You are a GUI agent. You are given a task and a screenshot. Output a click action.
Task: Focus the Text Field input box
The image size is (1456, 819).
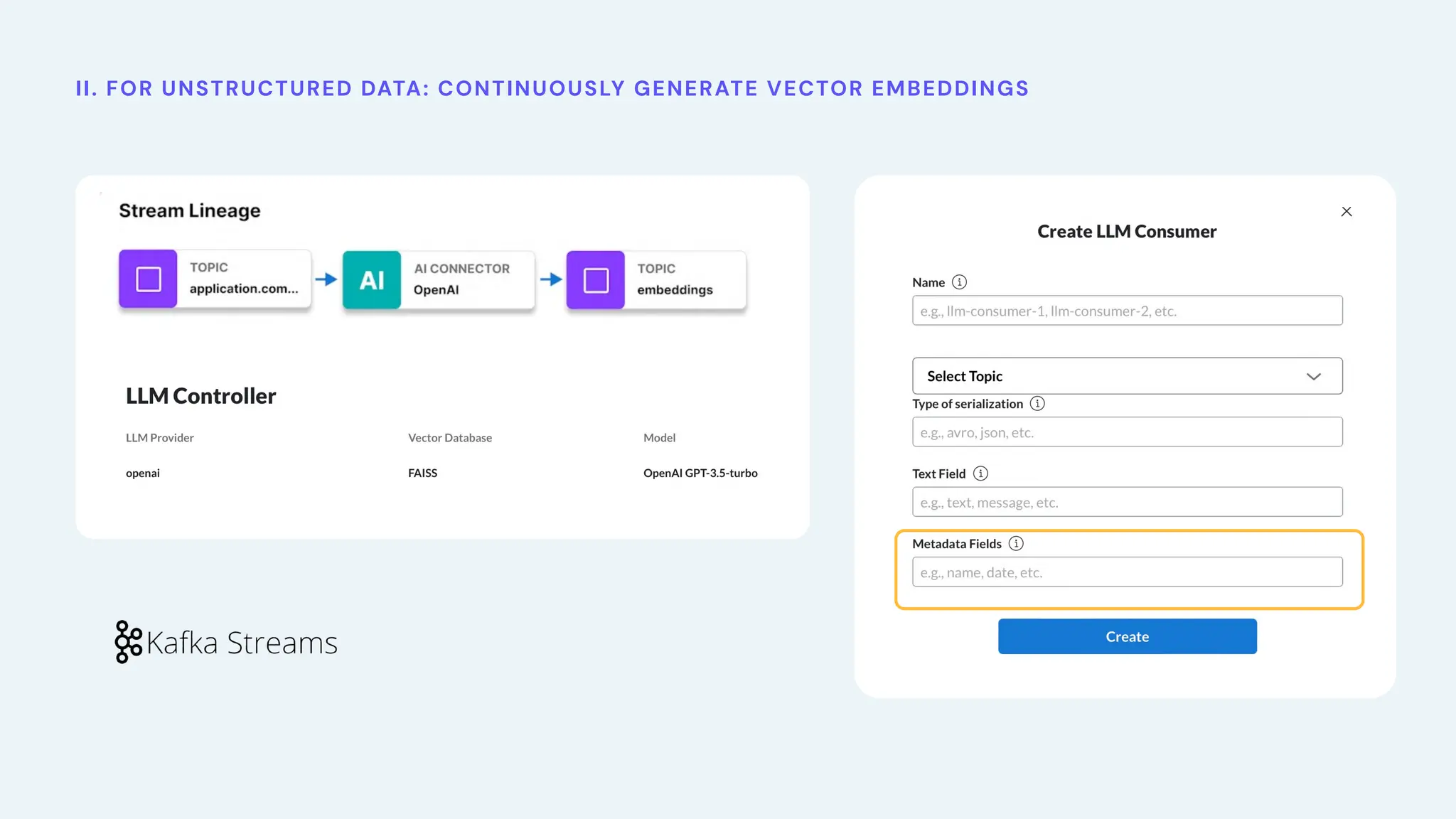pos(1128,502)
